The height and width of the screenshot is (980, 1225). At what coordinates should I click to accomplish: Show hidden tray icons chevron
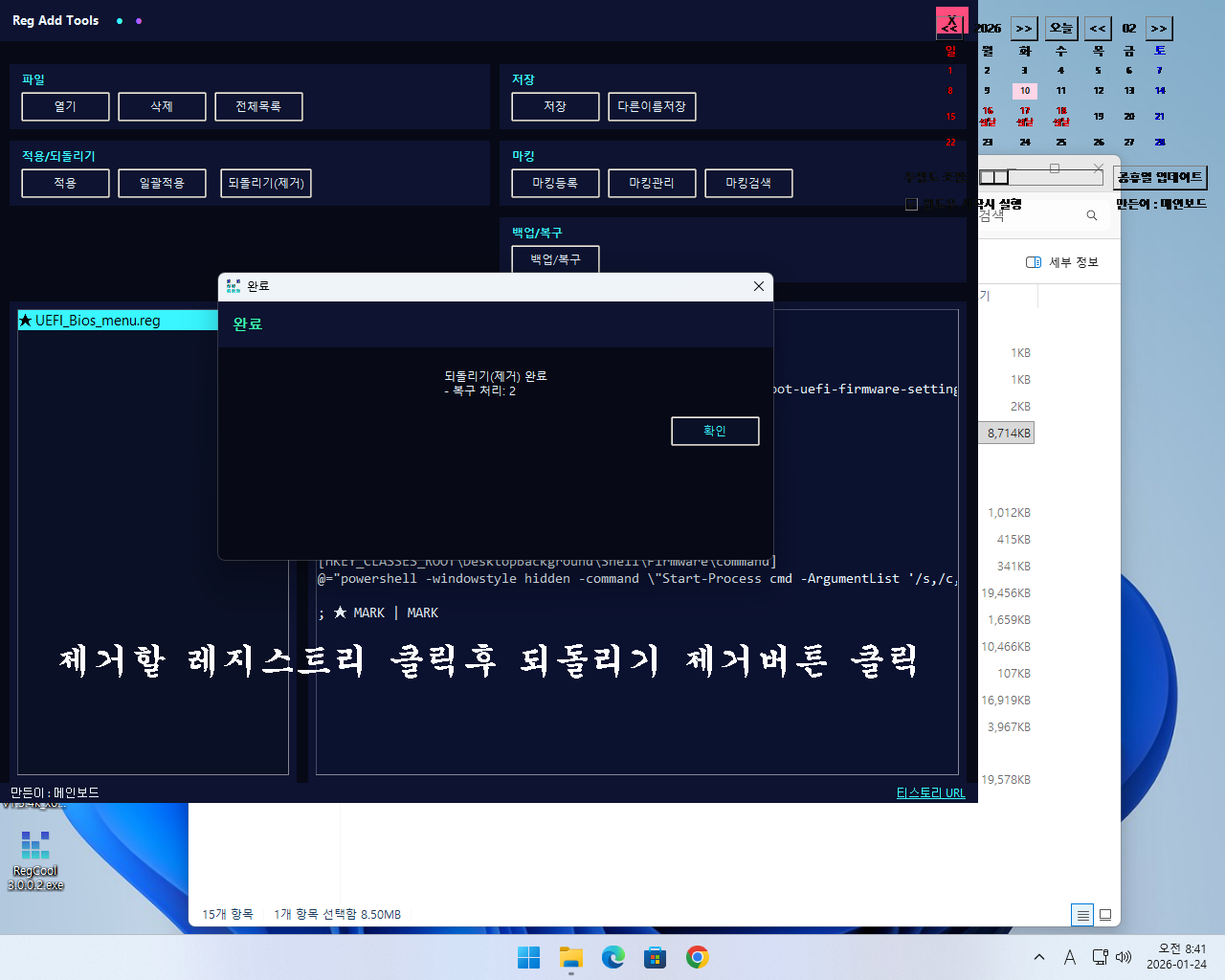pyautogui.click(x=1039, y=957)
